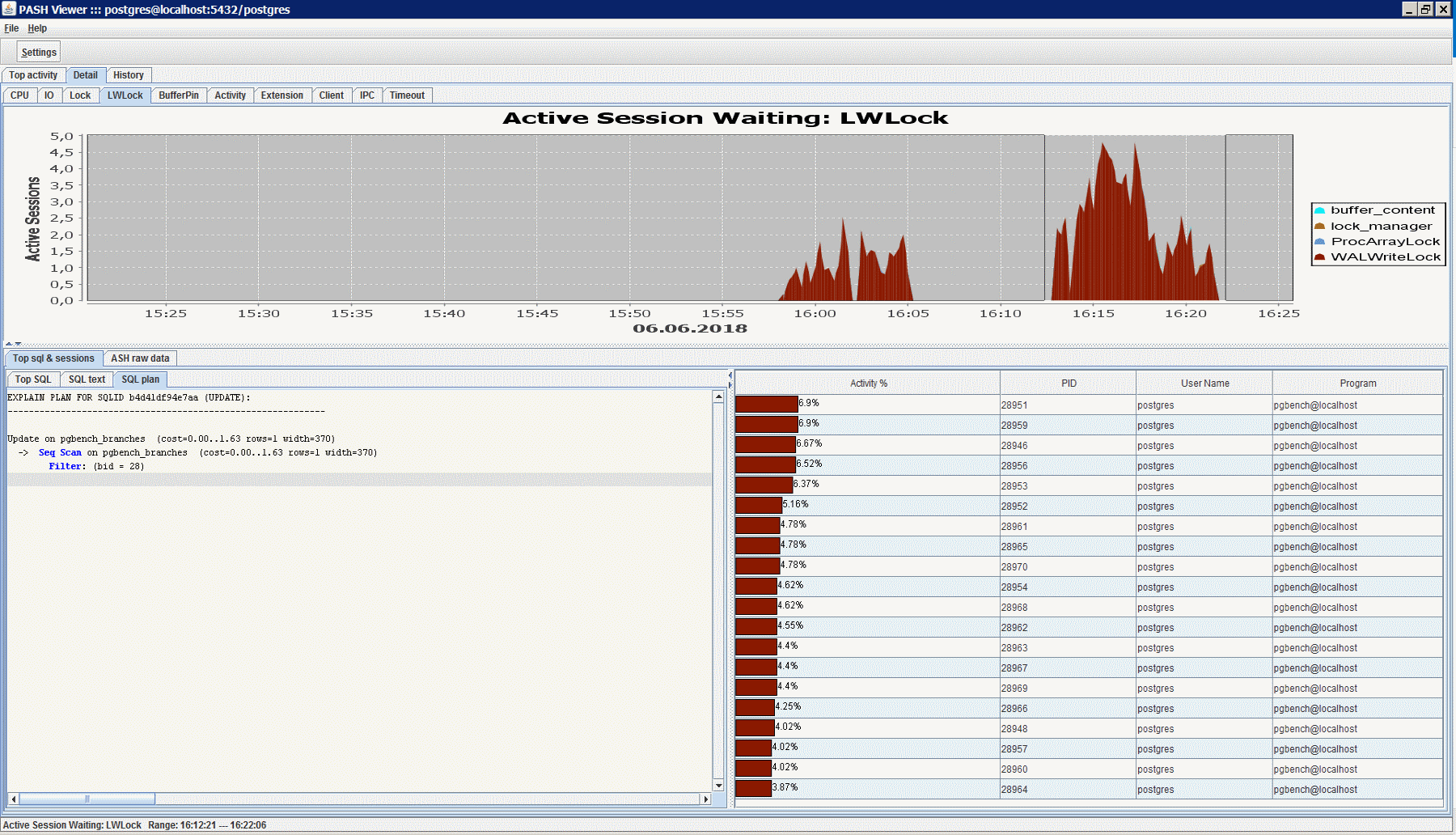Switch to the Top activity tab
Image resolution: width=1456 pixels, height=835 pixels.
pyautogui.click(x=33, y=74)
